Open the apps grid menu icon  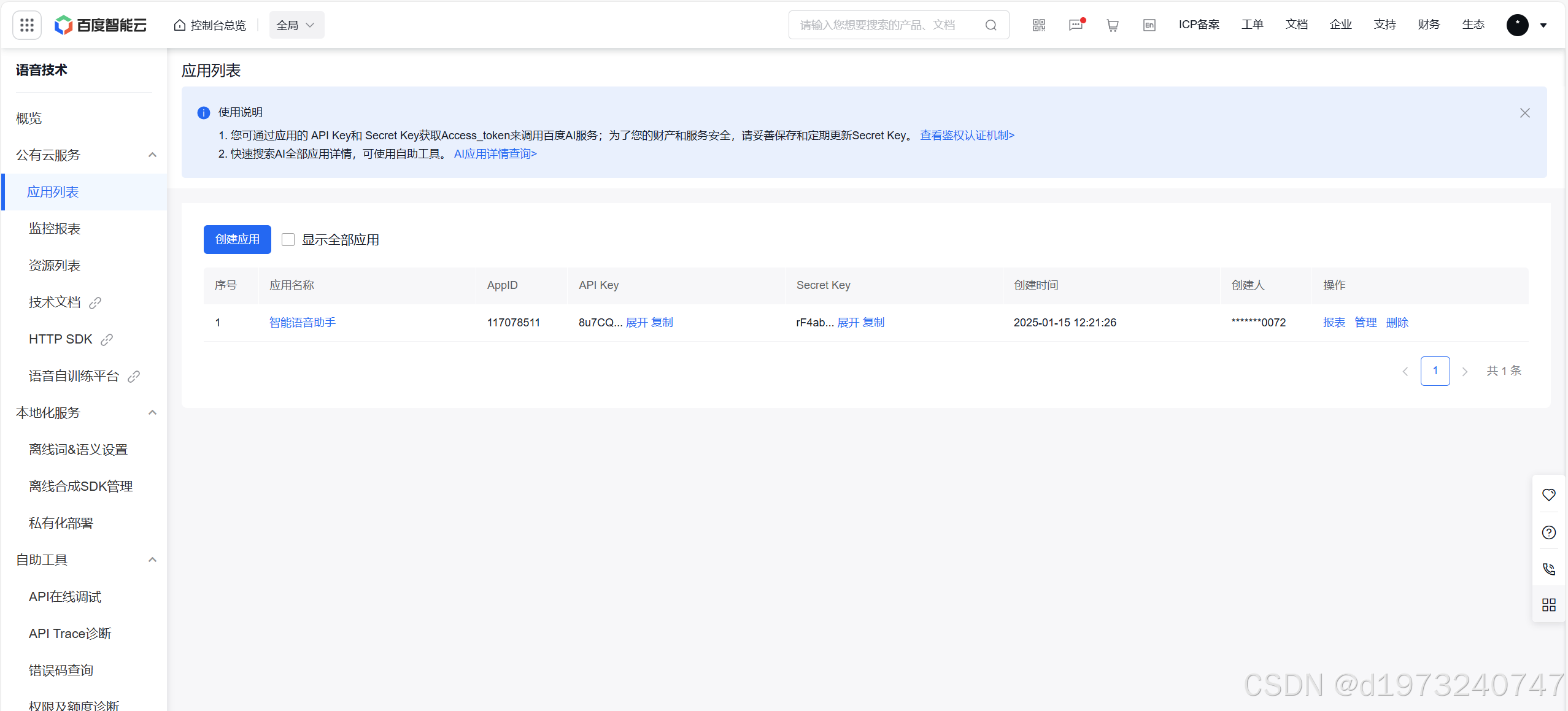click(x=26, y=25)
